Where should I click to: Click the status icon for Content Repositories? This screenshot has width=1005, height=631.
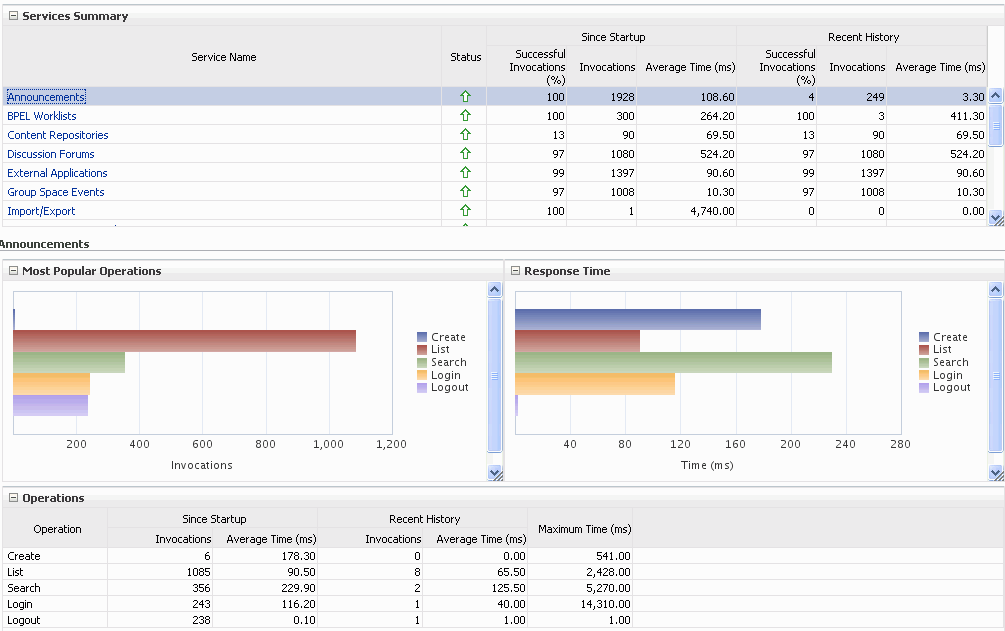point(464,134)
